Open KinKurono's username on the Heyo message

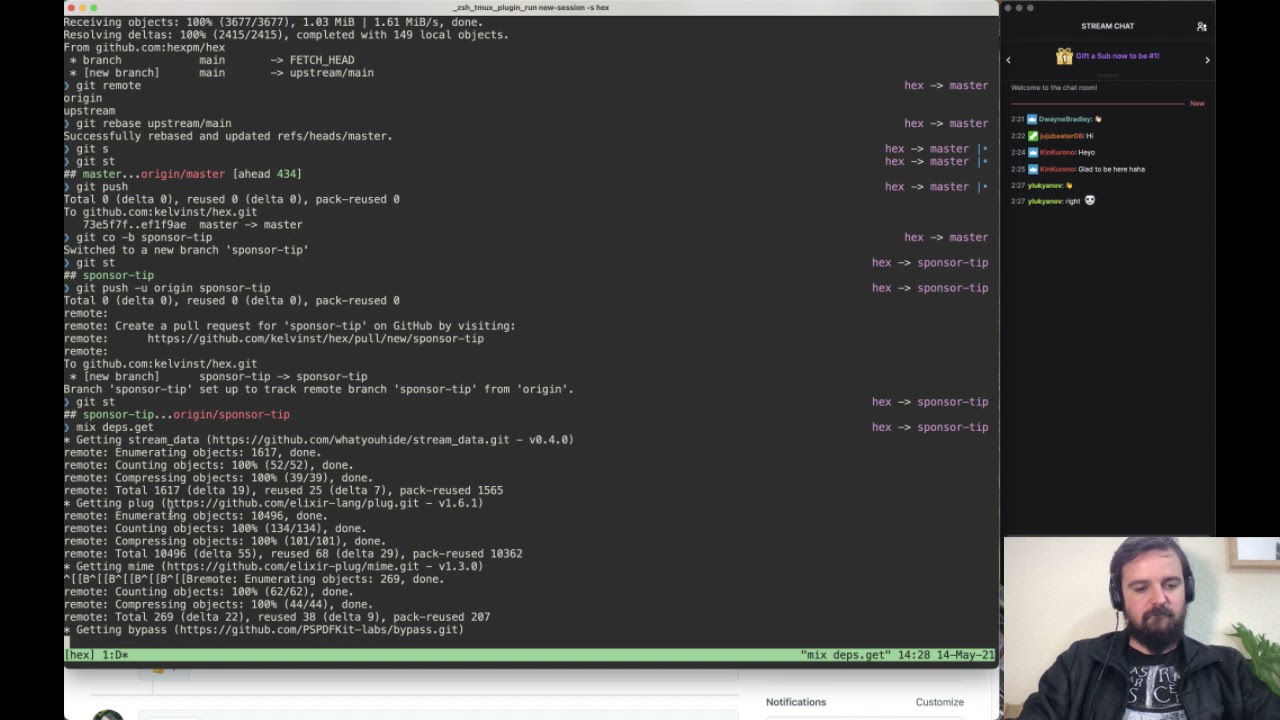(x=1056, y=152)
